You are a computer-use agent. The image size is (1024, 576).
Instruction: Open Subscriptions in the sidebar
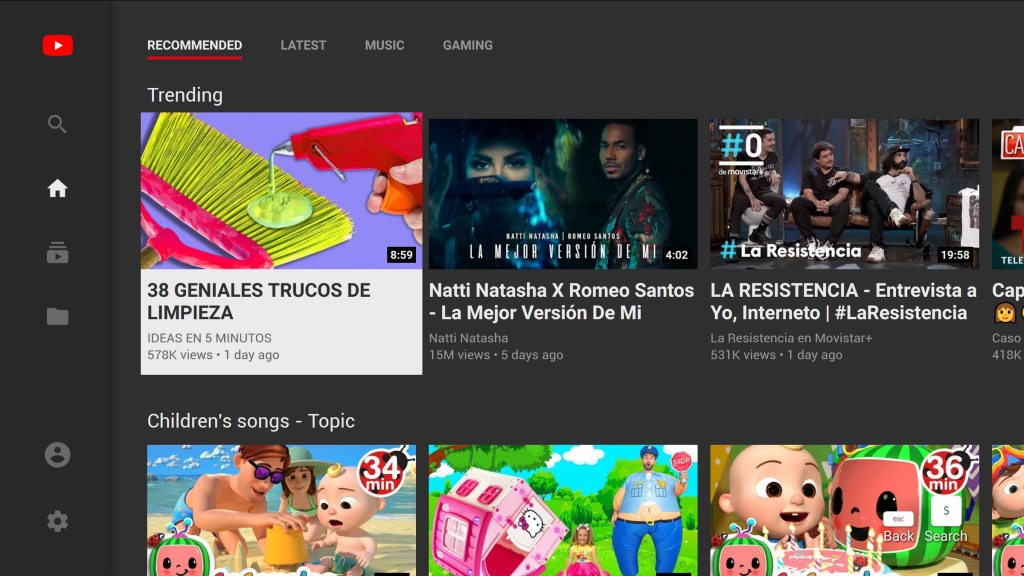pyautogui.click(x=57, y=253)
